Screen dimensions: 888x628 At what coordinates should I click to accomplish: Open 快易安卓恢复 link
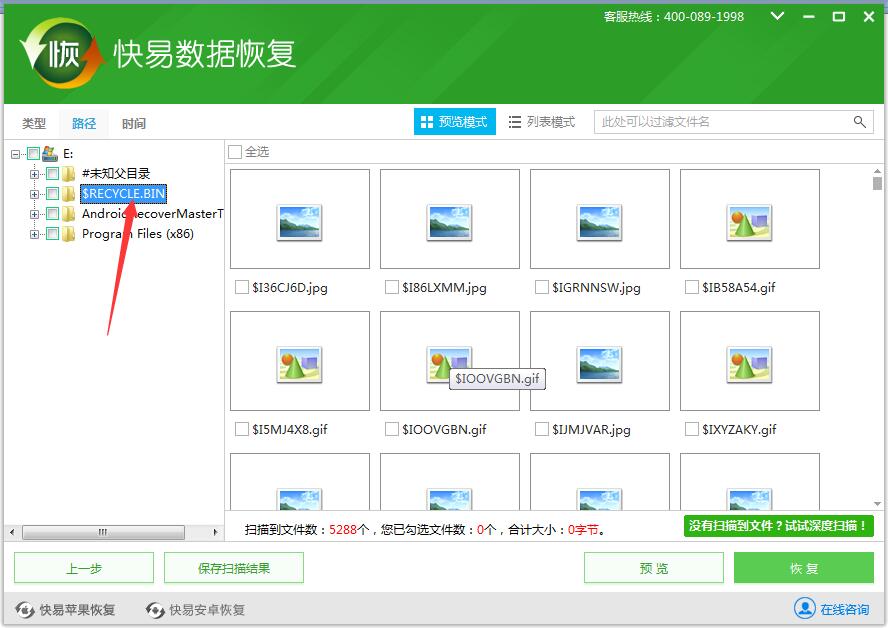pyautogui.click(x=207, y=610)
